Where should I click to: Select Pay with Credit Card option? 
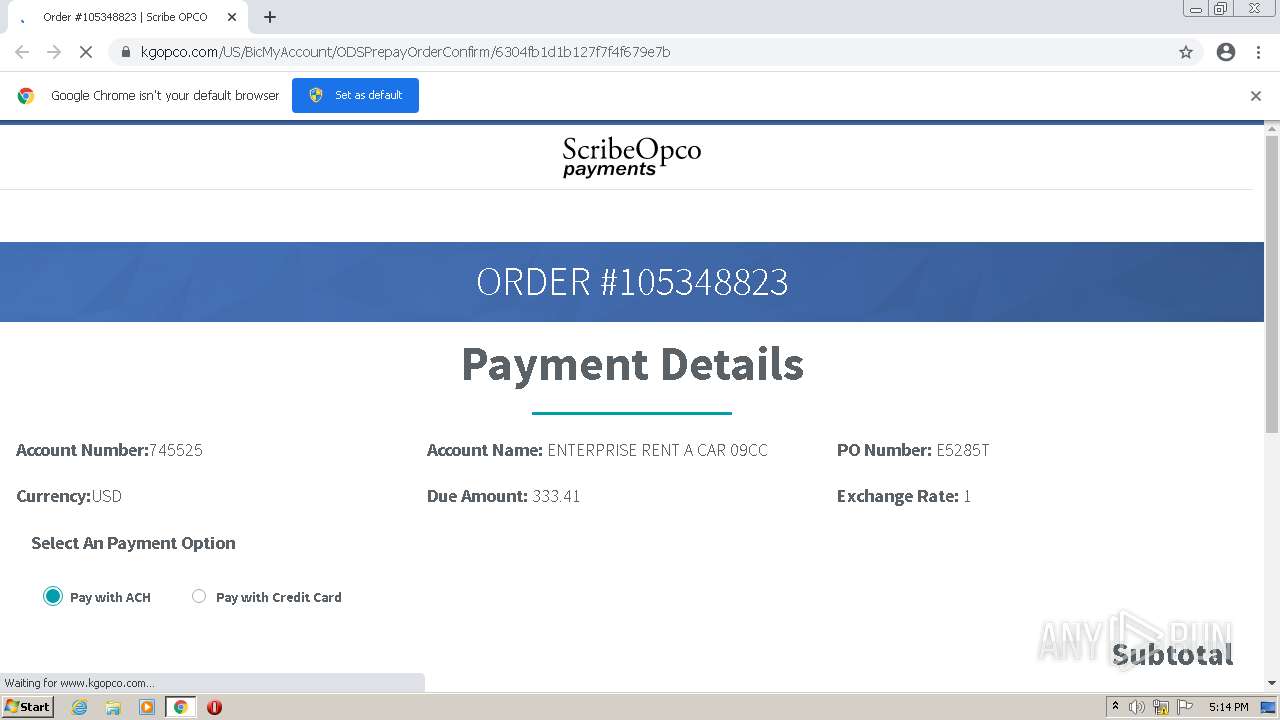coord(199,596)
